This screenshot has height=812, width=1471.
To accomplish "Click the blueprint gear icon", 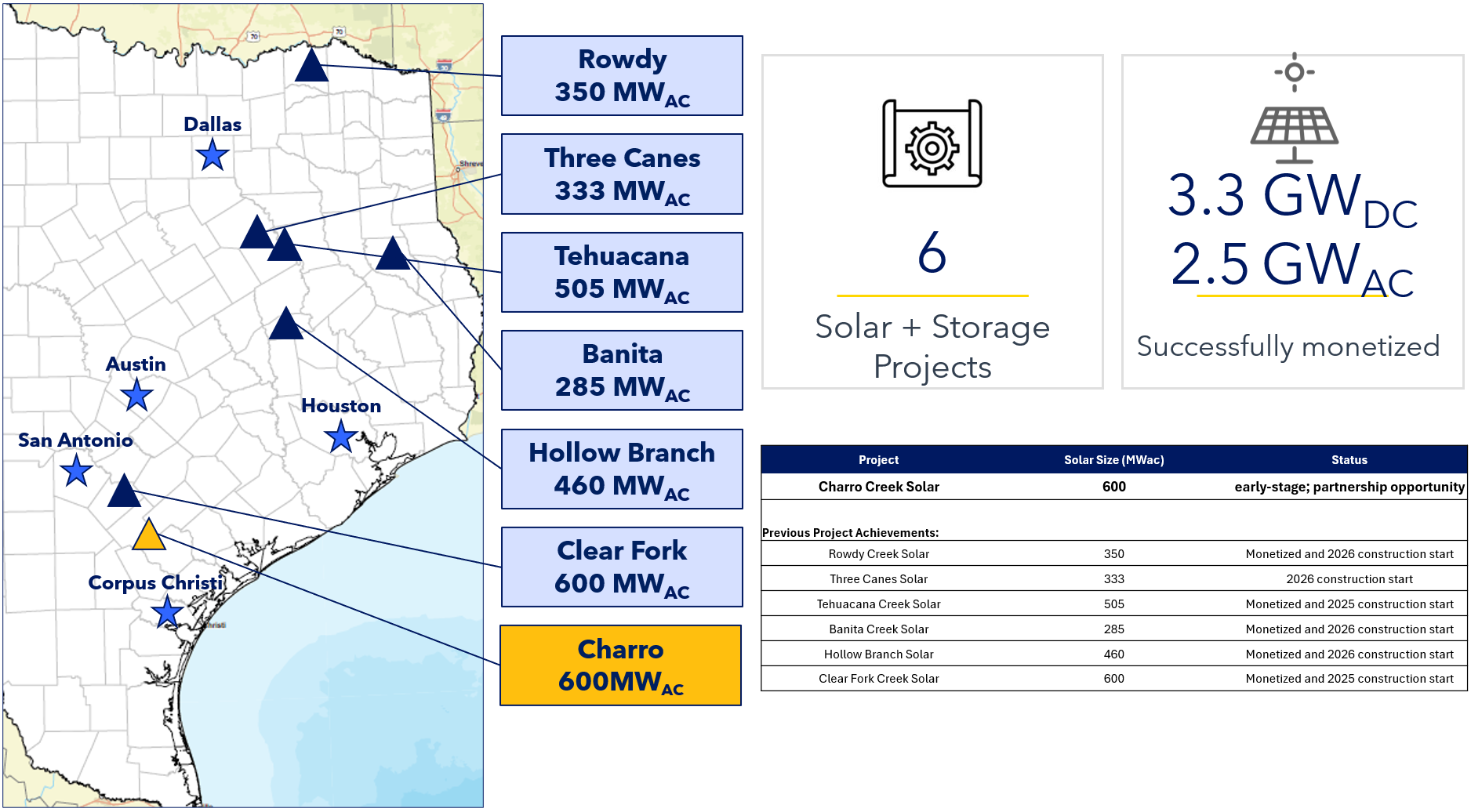I will tap(932, 143).
